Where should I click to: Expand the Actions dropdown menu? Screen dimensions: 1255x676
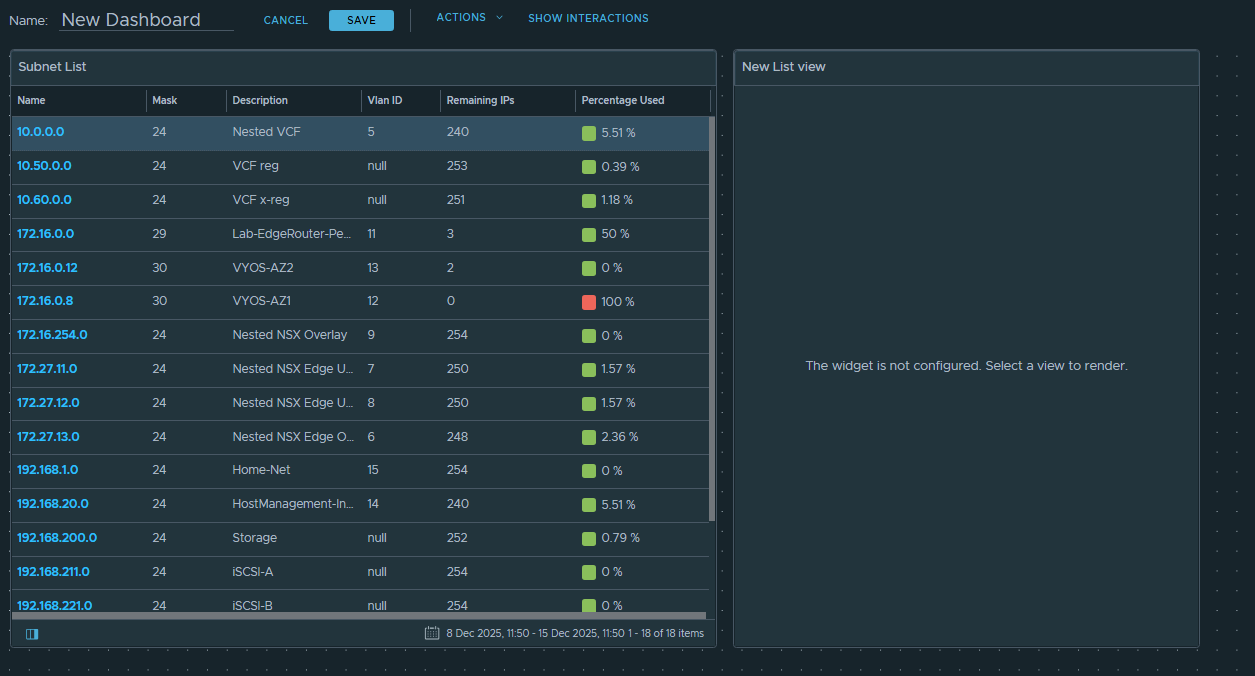[x=469, y=18]
